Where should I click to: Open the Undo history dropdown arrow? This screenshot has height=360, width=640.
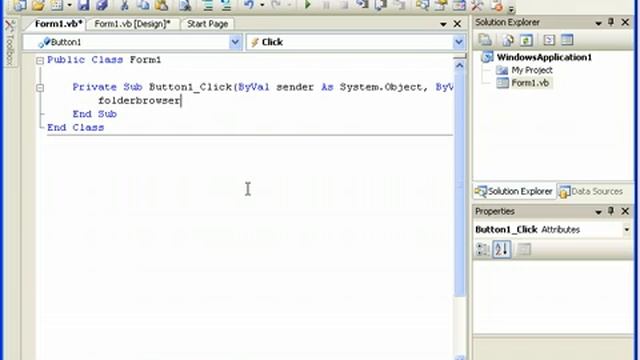[262, 5]
